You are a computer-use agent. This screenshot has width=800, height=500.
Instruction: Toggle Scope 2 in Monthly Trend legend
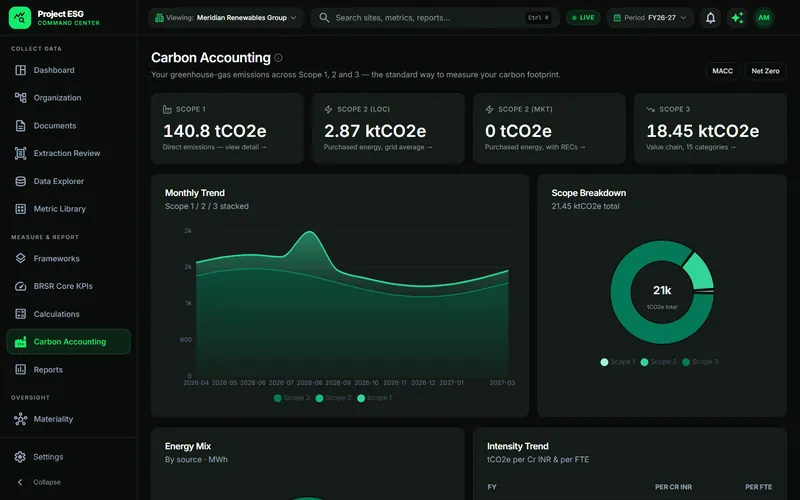click(334, 398)
